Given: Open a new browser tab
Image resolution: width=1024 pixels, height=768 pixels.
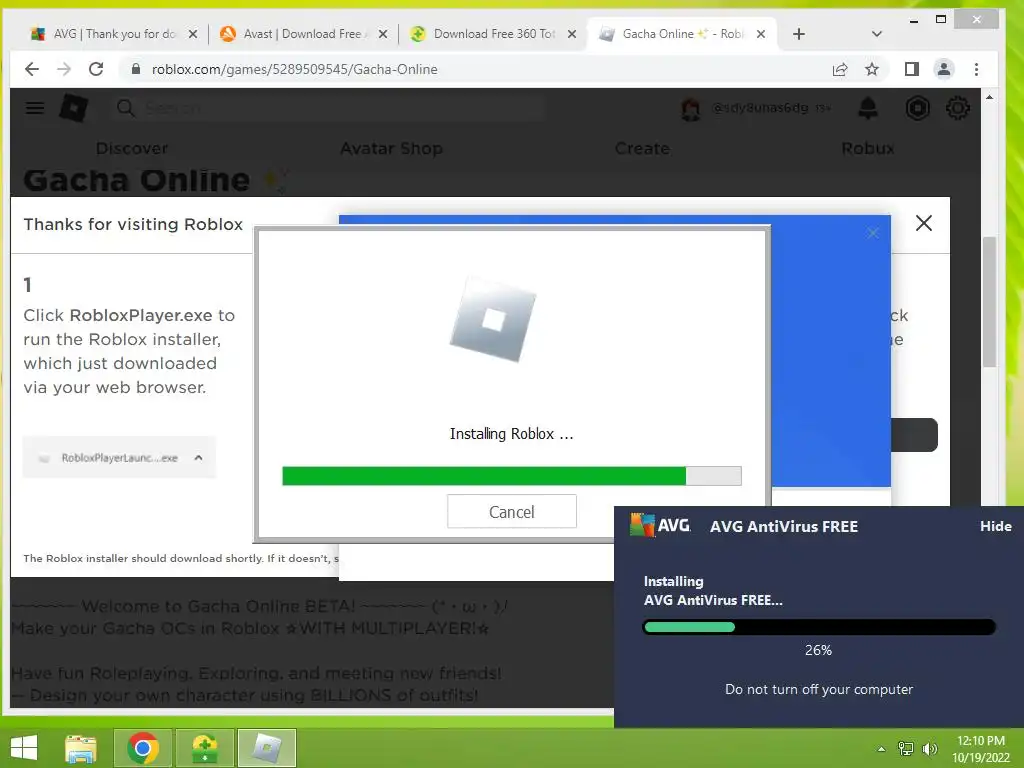Looking at the screenshot, I should tap(799, 34).
